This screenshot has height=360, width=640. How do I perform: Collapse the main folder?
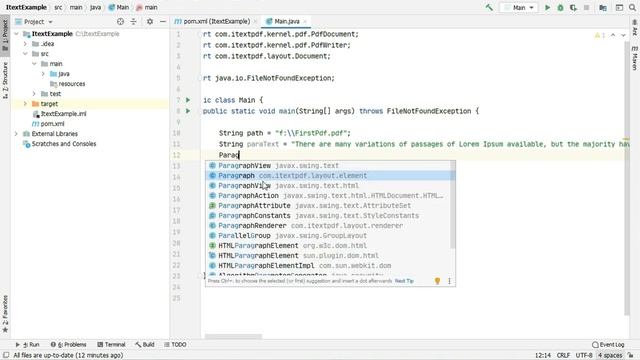(34, 64)
